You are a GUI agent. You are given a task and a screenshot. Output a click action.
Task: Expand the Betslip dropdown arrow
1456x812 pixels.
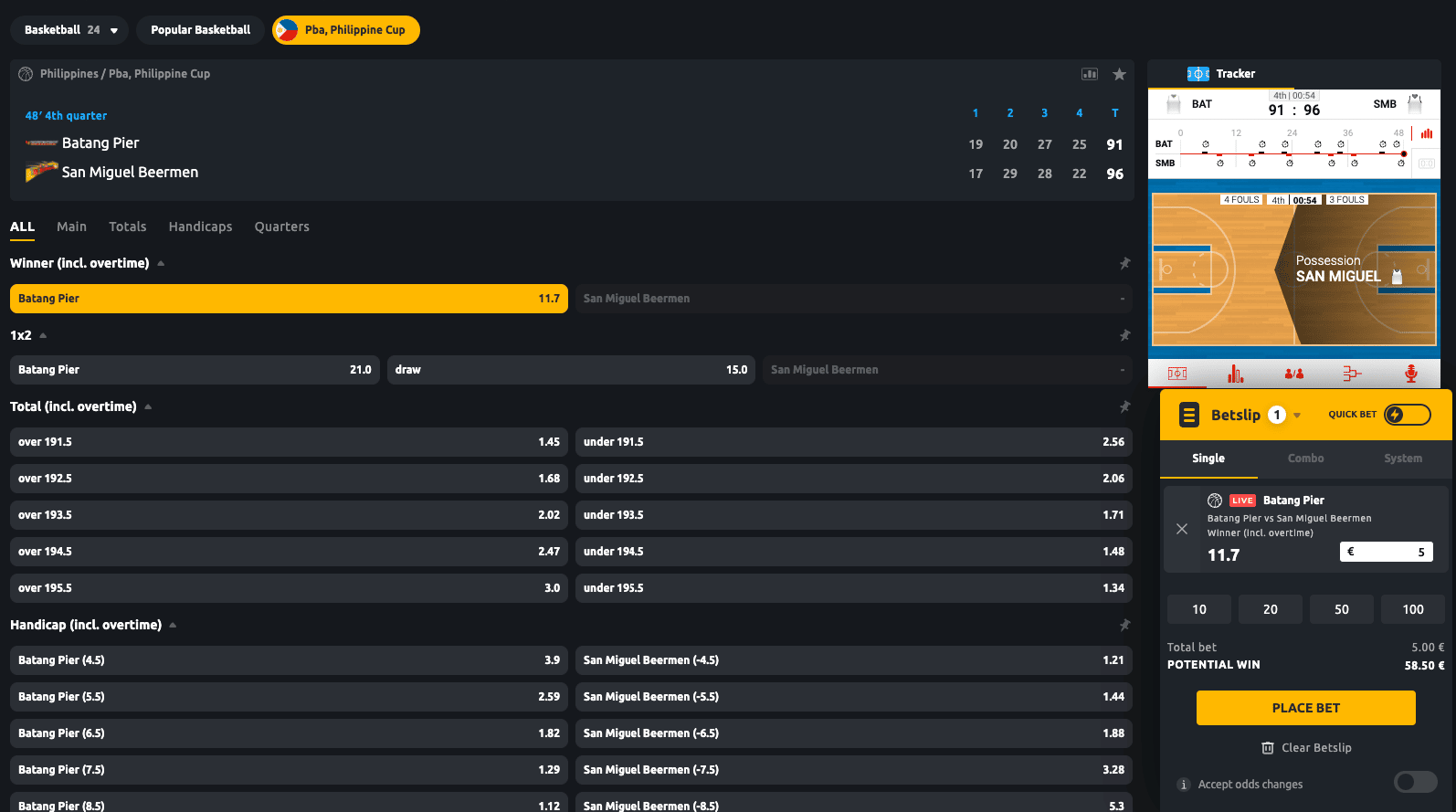point(1297,416)
